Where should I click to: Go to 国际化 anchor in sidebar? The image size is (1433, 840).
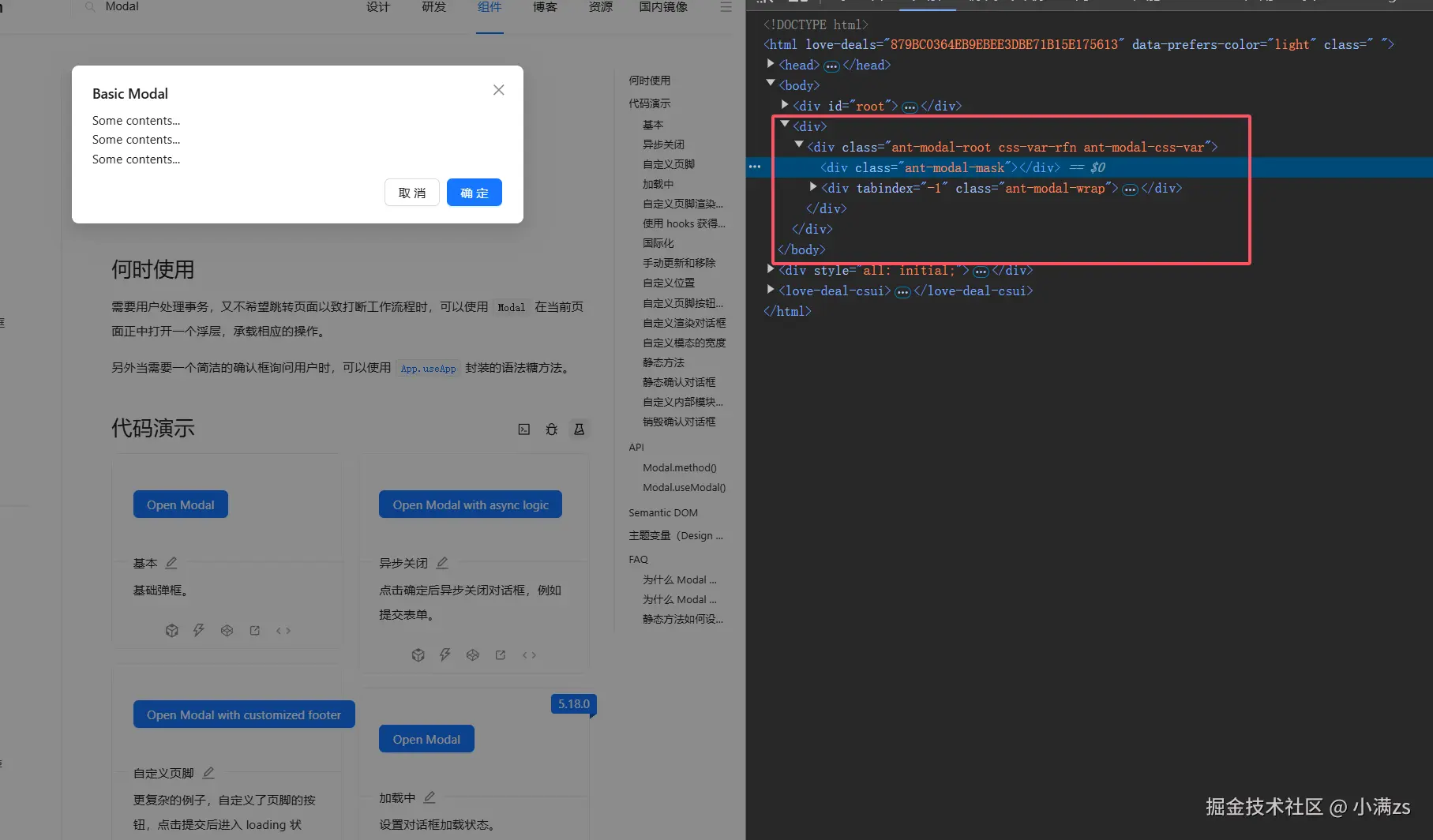coord(658,243)
